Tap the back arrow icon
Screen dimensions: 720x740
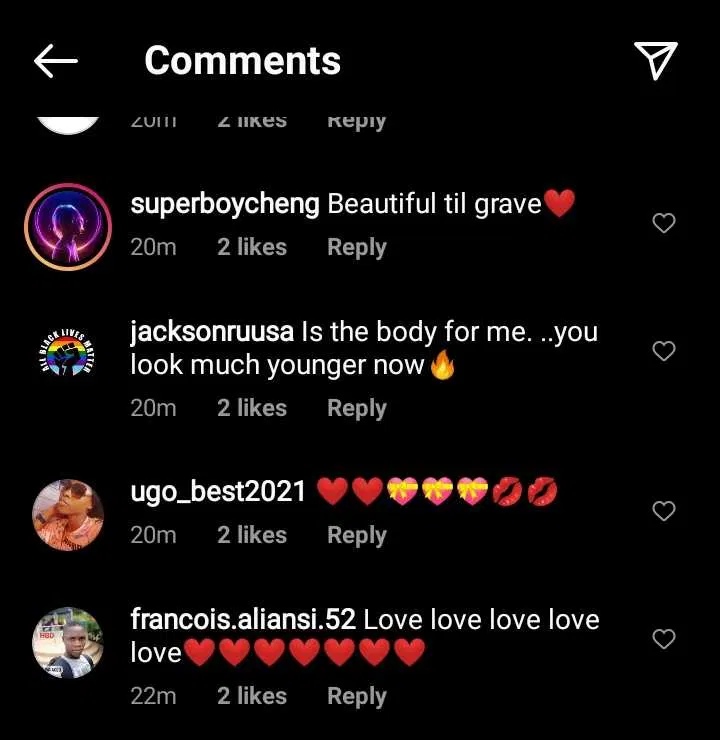tap(56, 61)
